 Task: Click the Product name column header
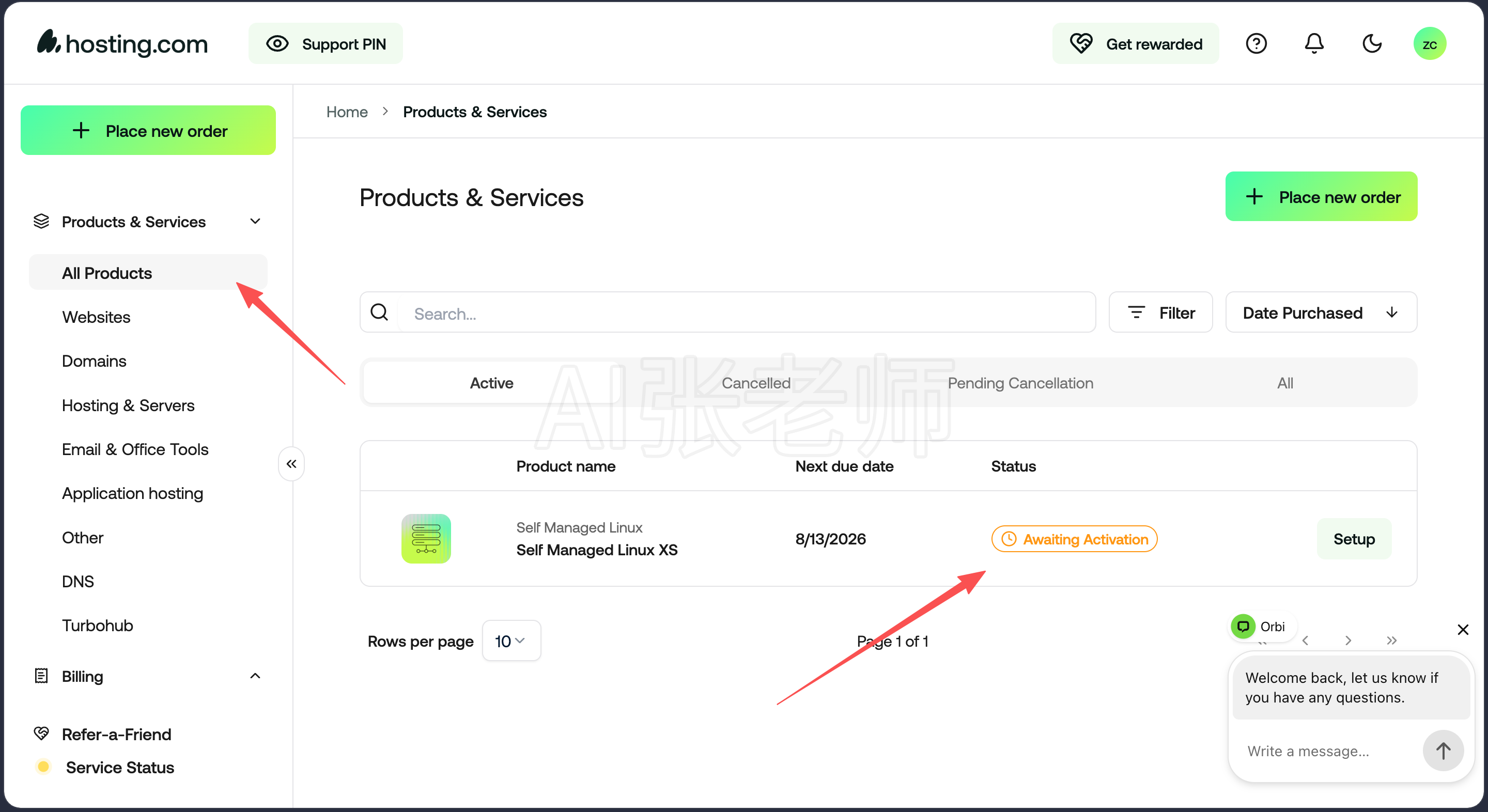[566, 466]
